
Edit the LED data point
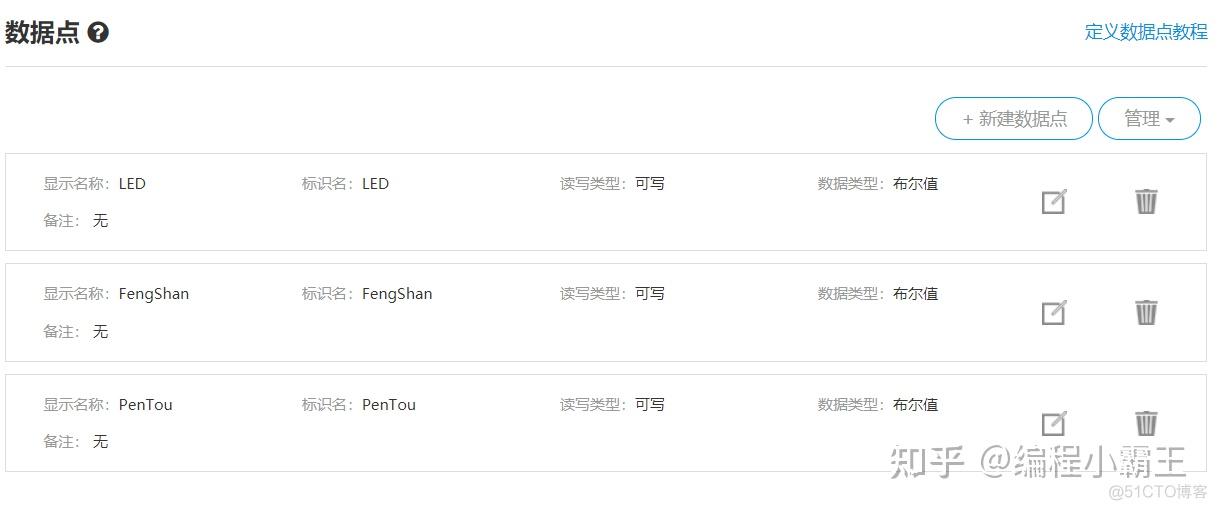click(x=1053, y=202)
